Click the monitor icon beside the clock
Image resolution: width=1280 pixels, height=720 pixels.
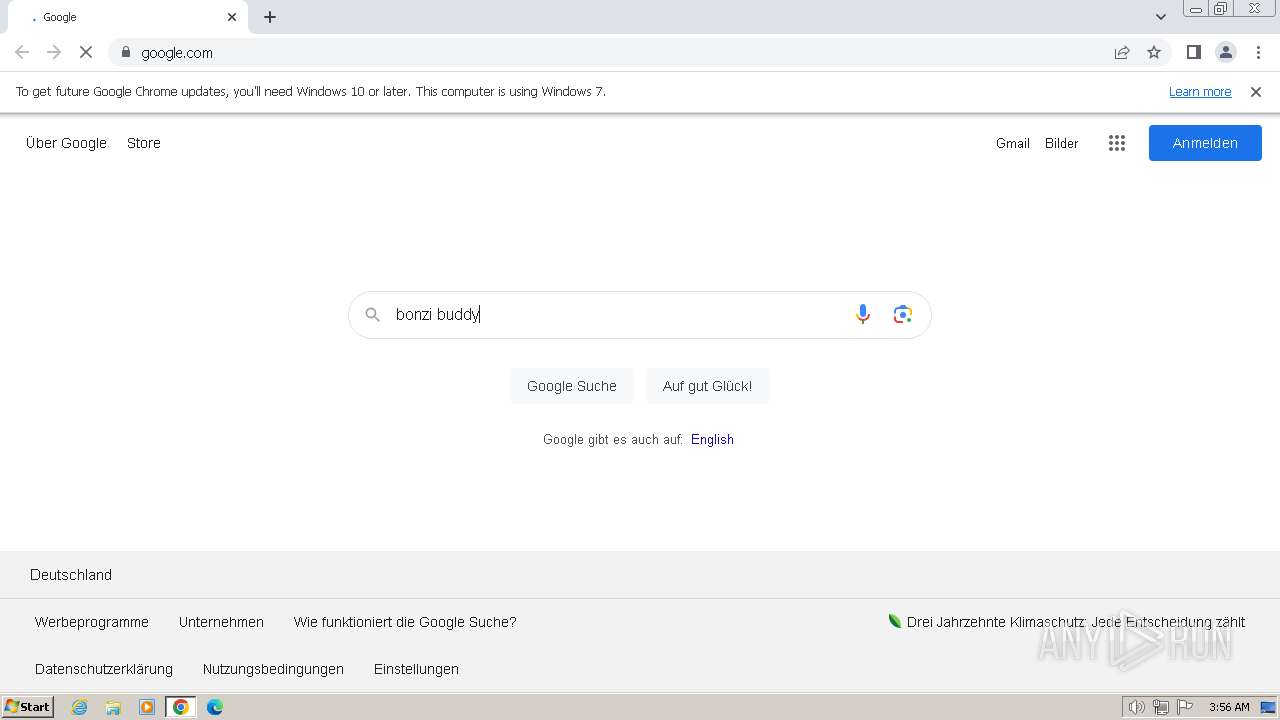click(x=1268, y=707)
